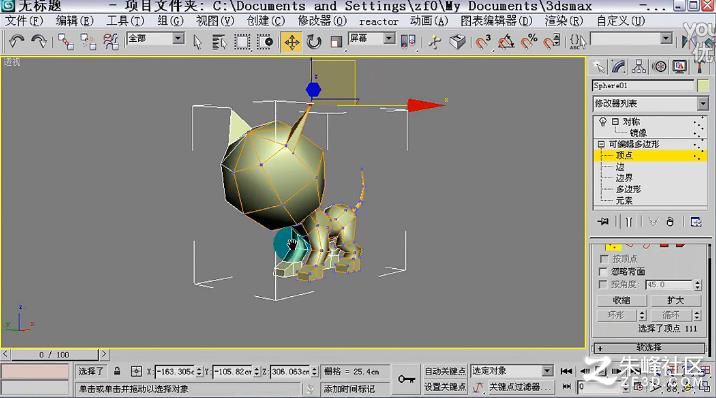Select the Select and Link tool
Image resolution: width=716 pixels, height=398 pixels.
65,42
